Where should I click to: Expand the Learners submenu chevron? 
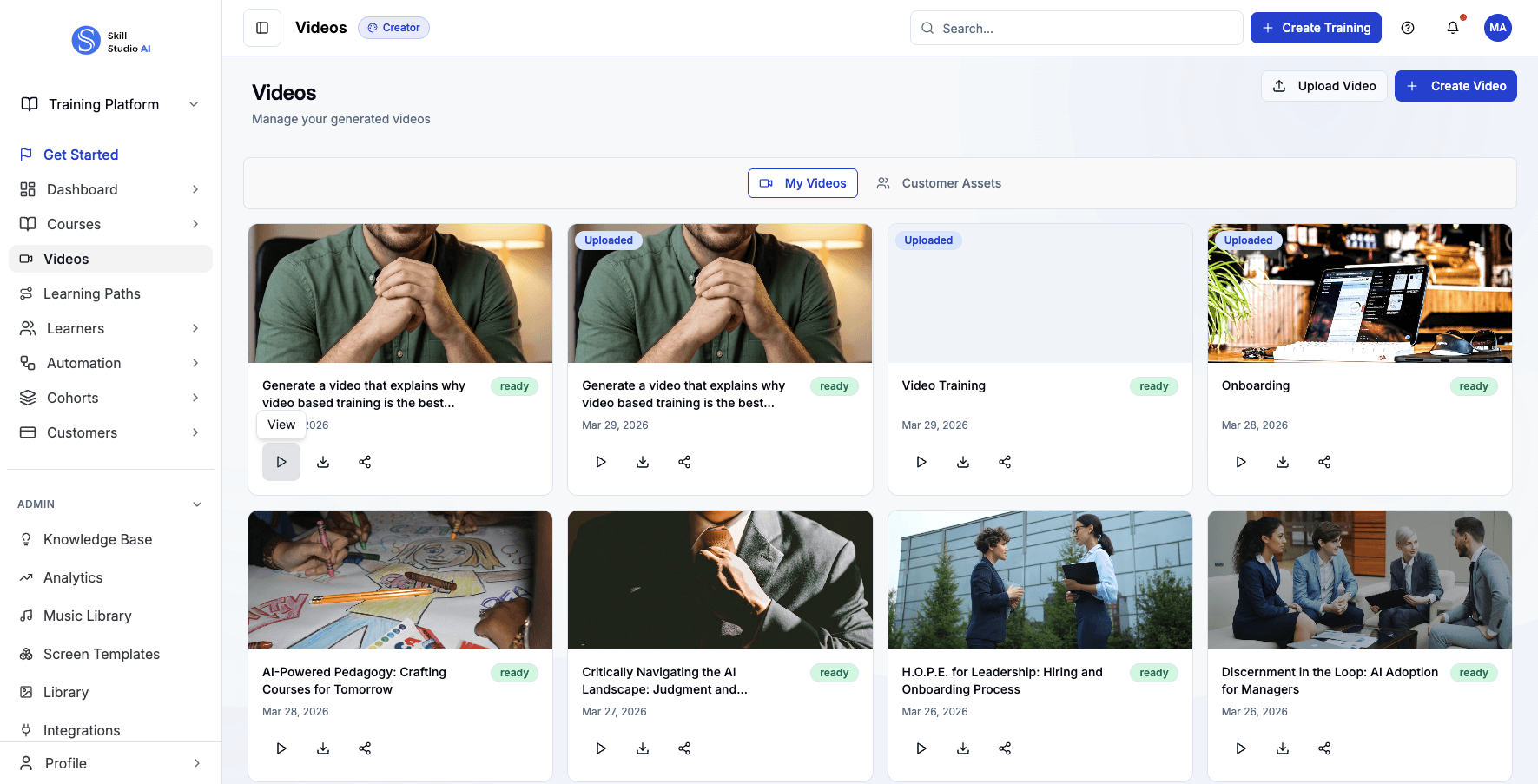click(195, 328)
